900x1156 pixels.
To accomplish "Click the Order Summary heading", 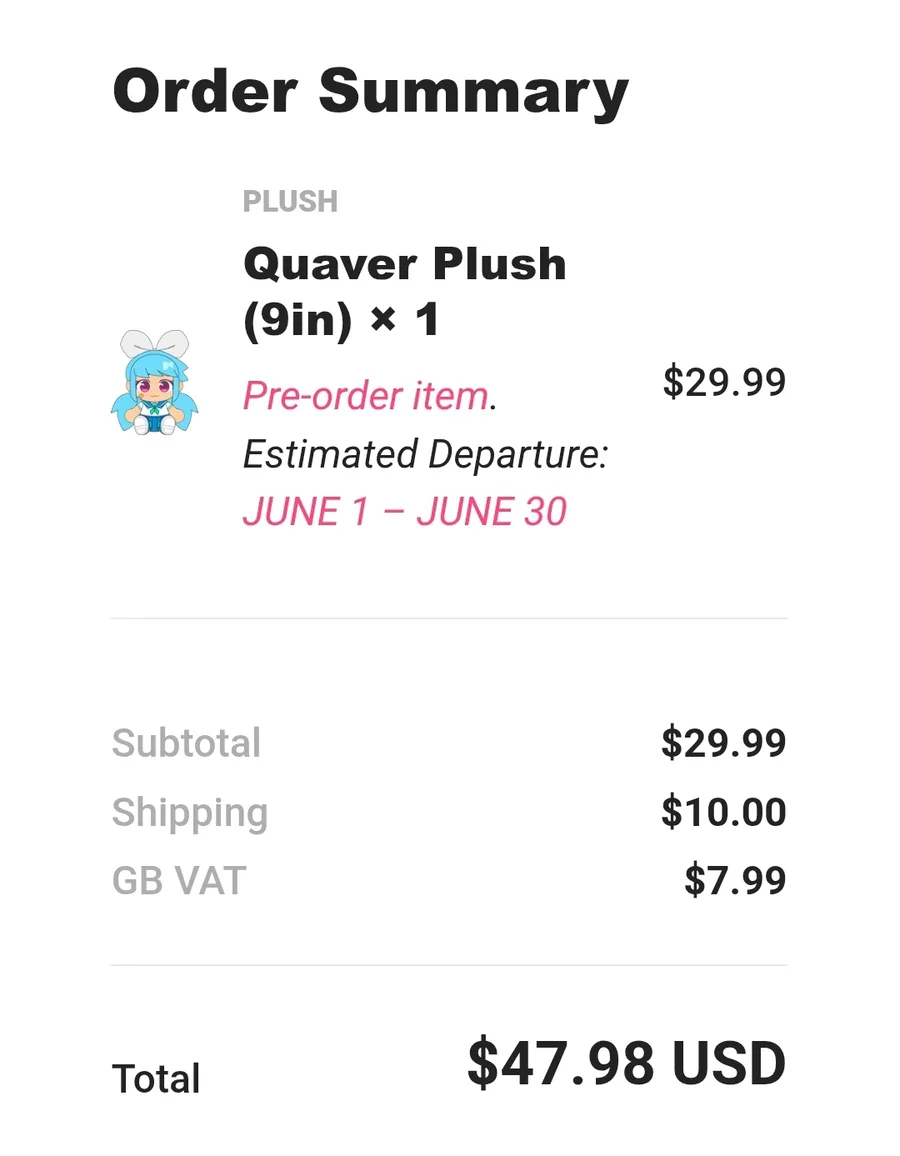I will coord(370,90).
